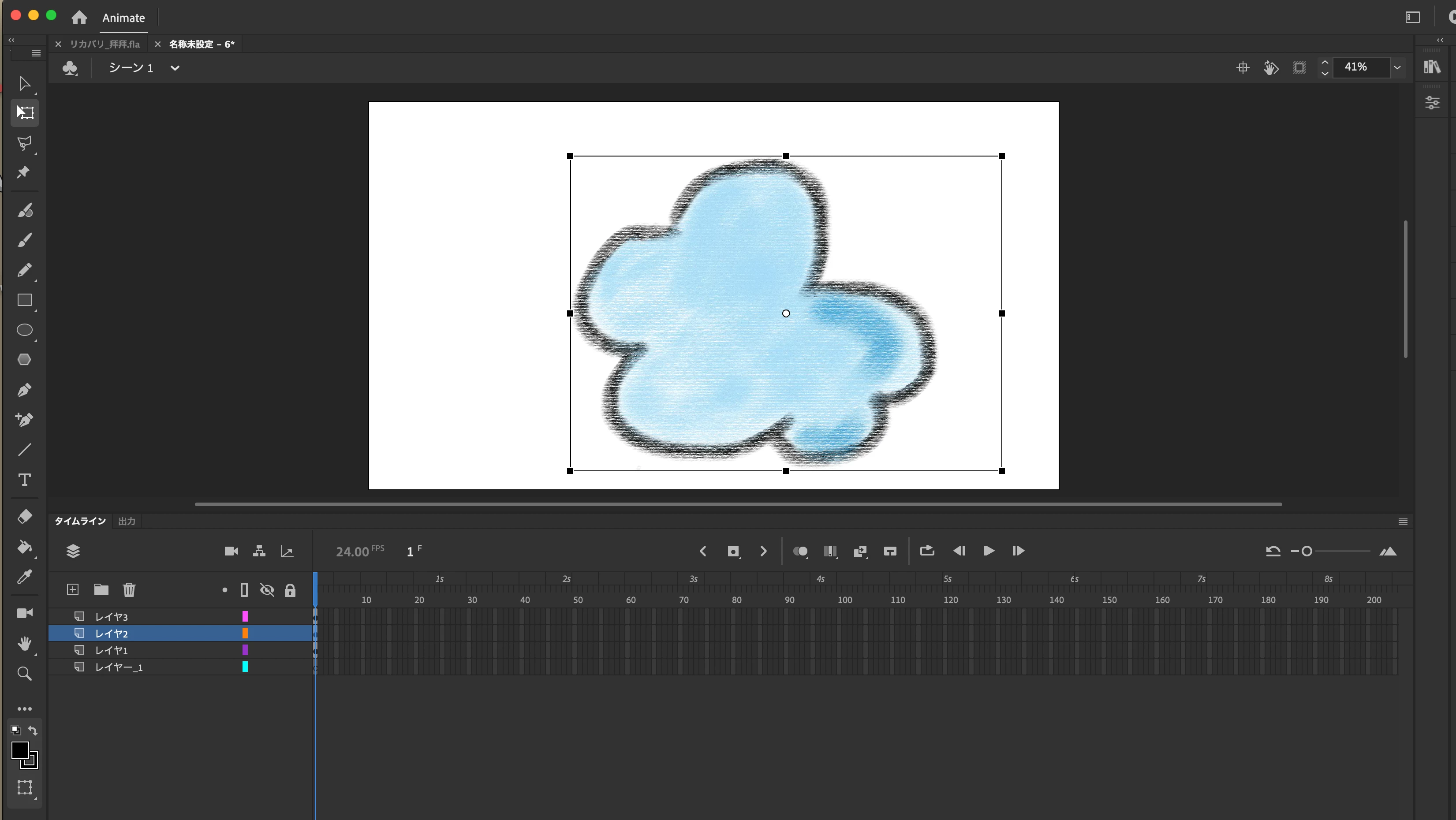1456x820 pixels.
Task: Open the Scene 1 dropdown
Action: click(175, 68)
